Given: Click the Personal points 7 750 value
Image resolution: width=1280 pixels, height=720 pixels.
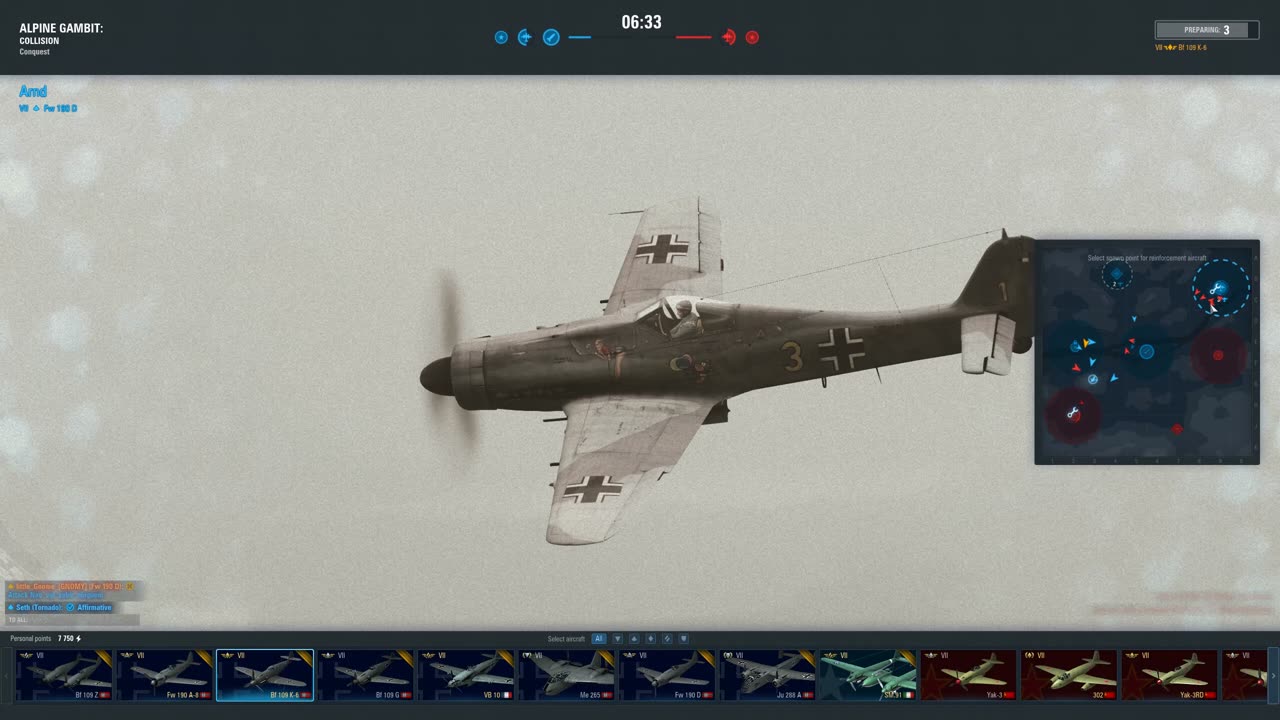Looking at the screenshot, I should point(69,639).
